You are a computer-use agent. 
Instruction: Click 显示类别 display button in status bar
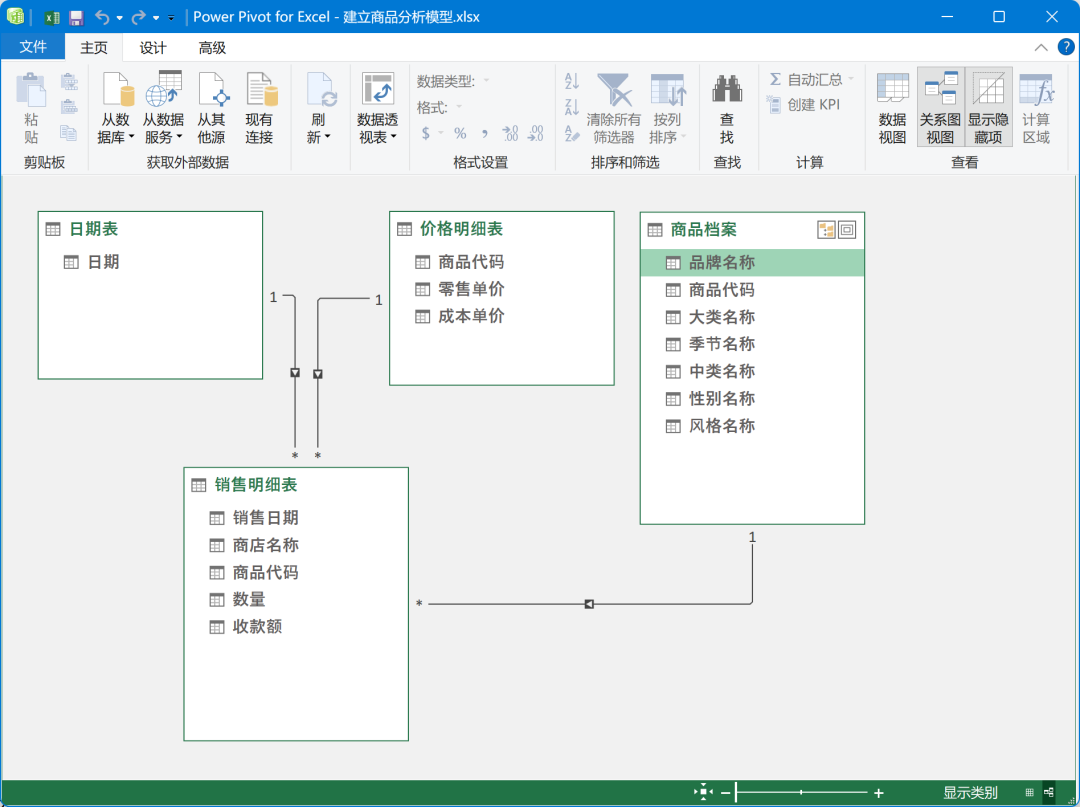[970, 793]
